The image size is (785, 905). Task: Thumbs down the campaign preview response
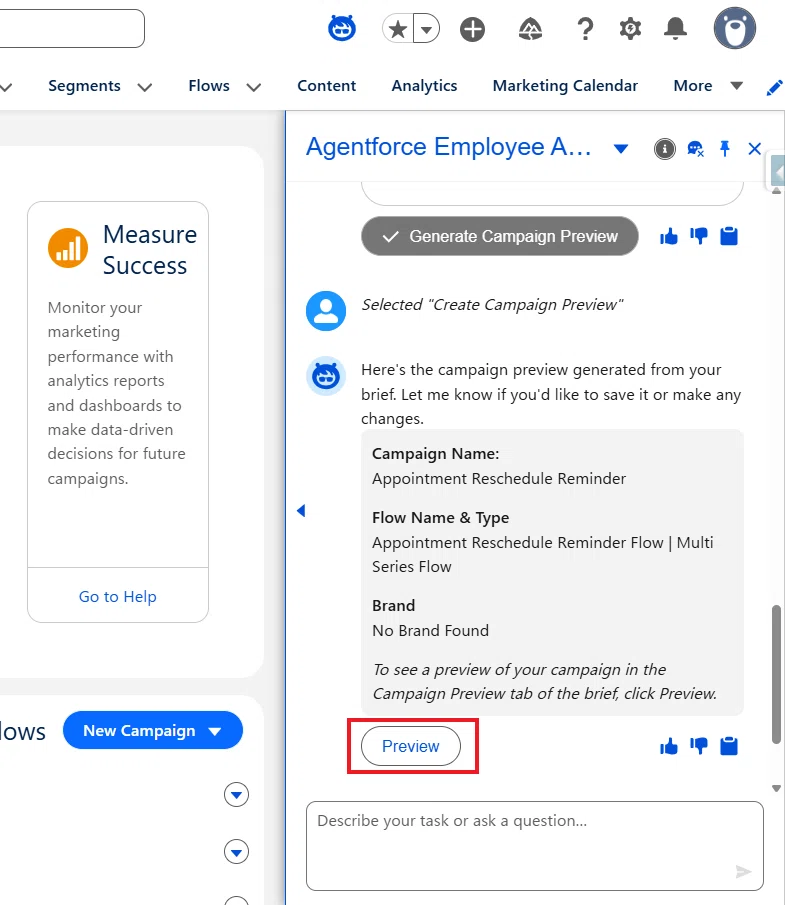(698, 746)
